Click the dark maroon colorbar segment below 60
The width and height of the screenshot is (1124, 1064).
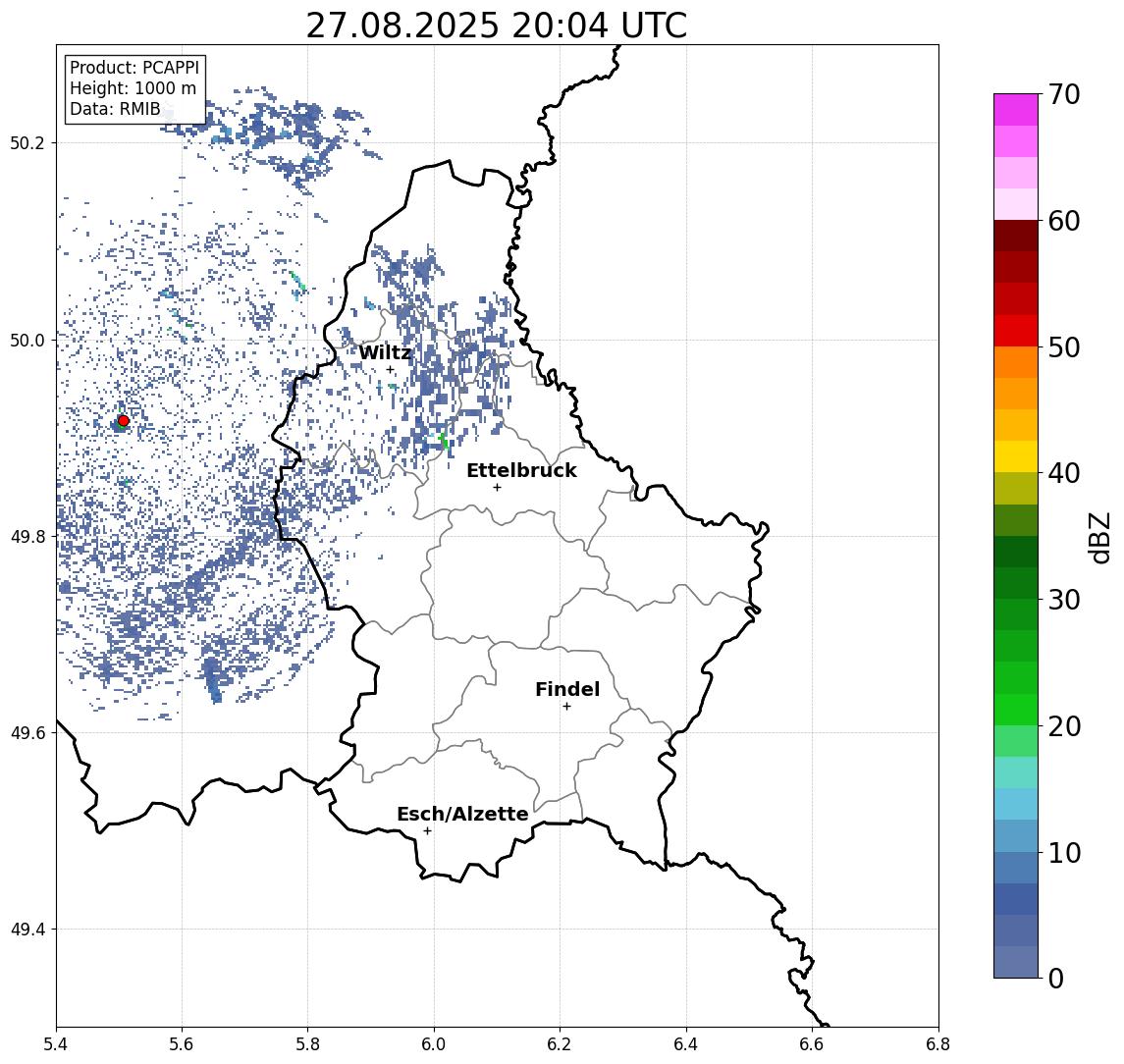click(x=1016, y=236)
